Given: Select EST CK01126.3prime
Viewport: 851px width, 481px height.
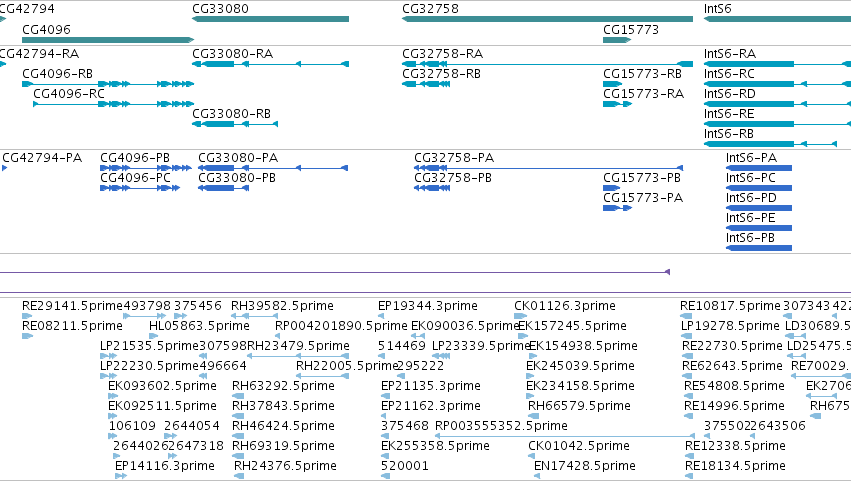Looking at the screenshot, I should (x=564, y=306).
